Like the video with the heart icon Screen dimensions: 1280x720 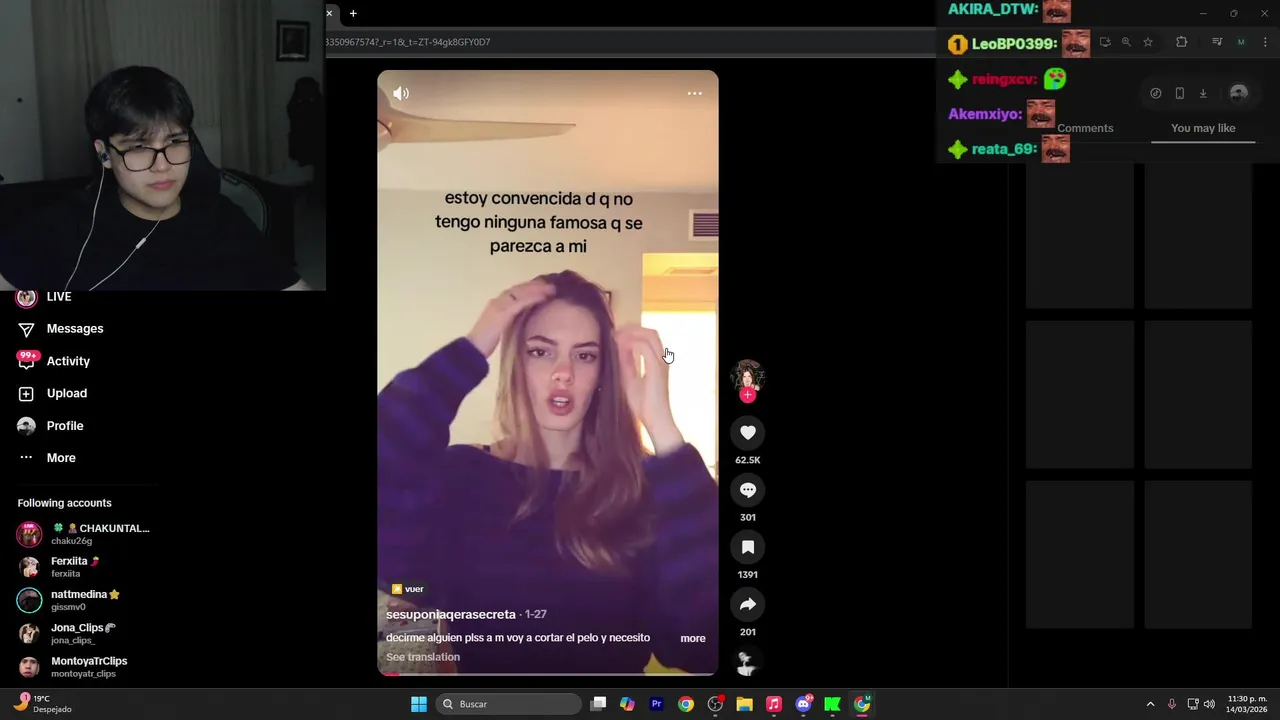[x=747, y=432]
